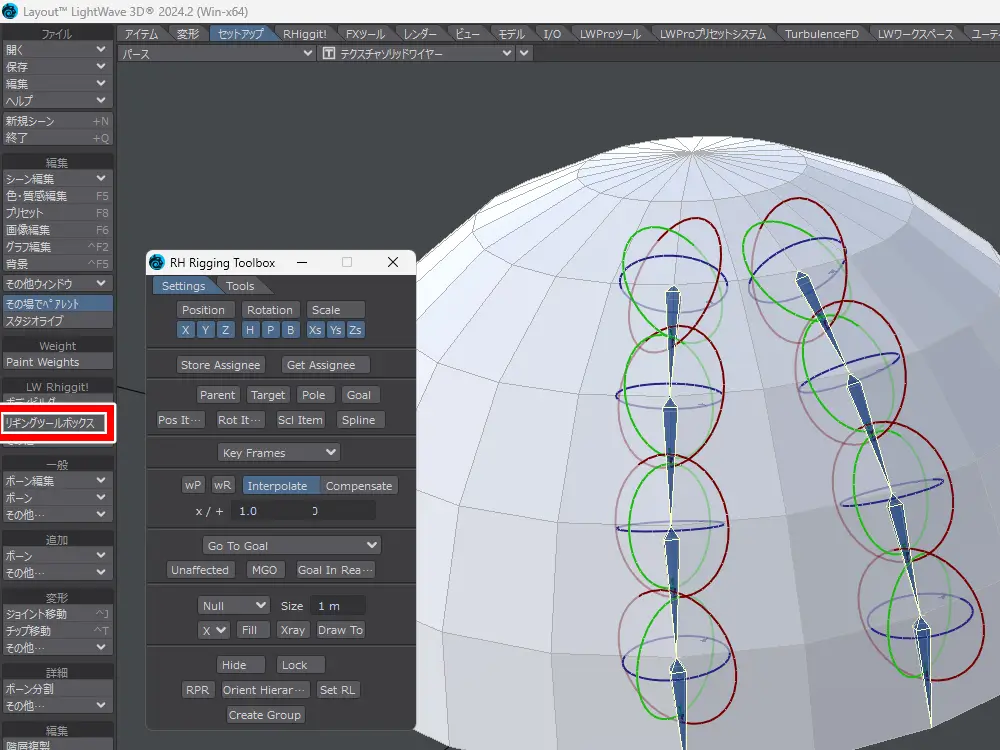Open the パース viewport view dropdown

coord(216,54)
